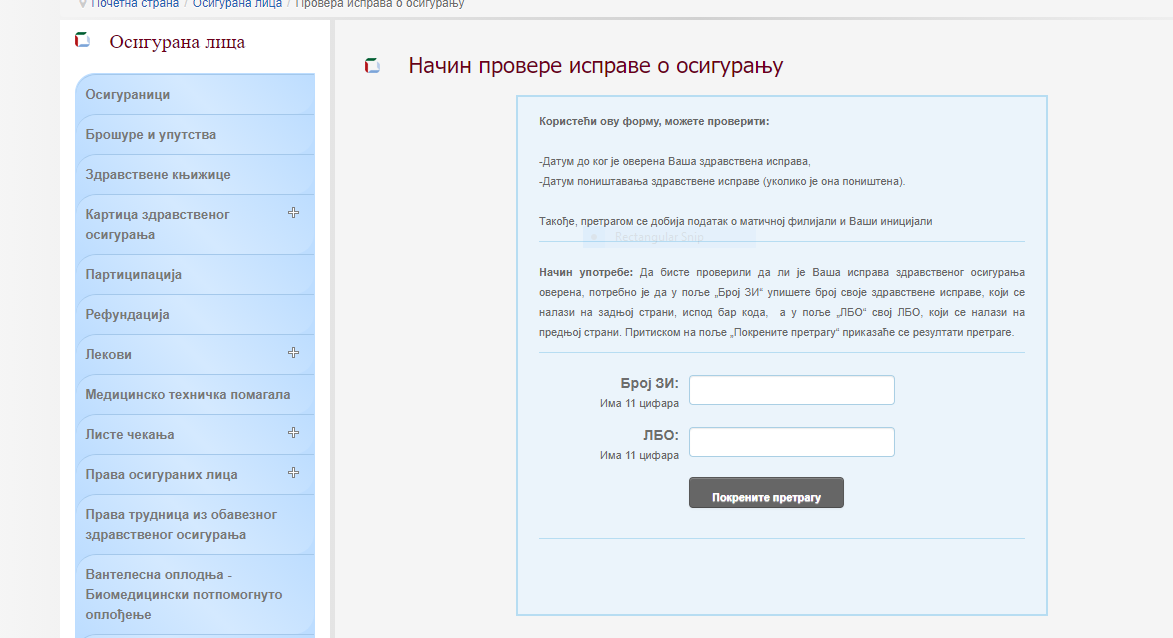Viewport: 1173px width, 638px height.
Task: Open the Осигураници sidebar item
Action: pos(195,94)
